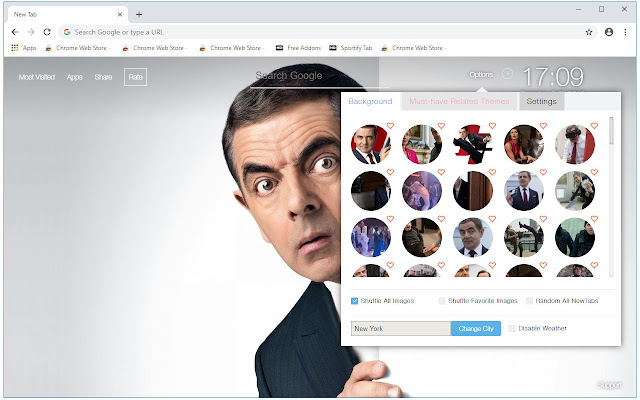Open the Share menu

pos(103,77)
